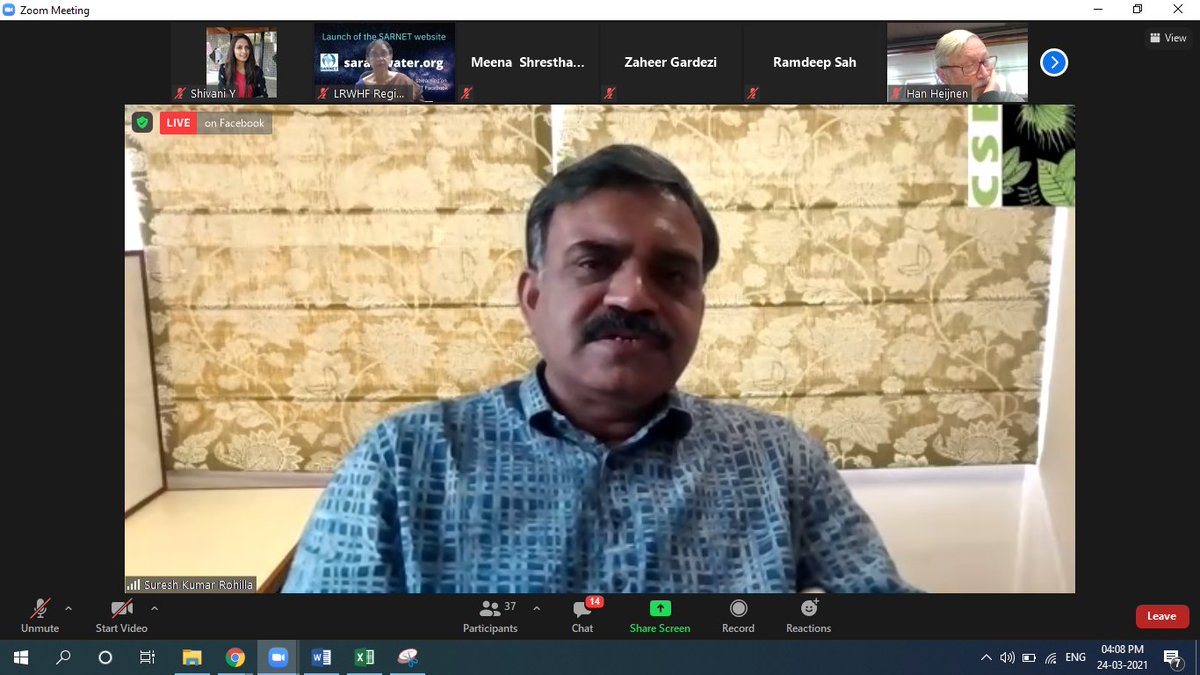Show next participants with blue arrow

(x=1054, y=63)
